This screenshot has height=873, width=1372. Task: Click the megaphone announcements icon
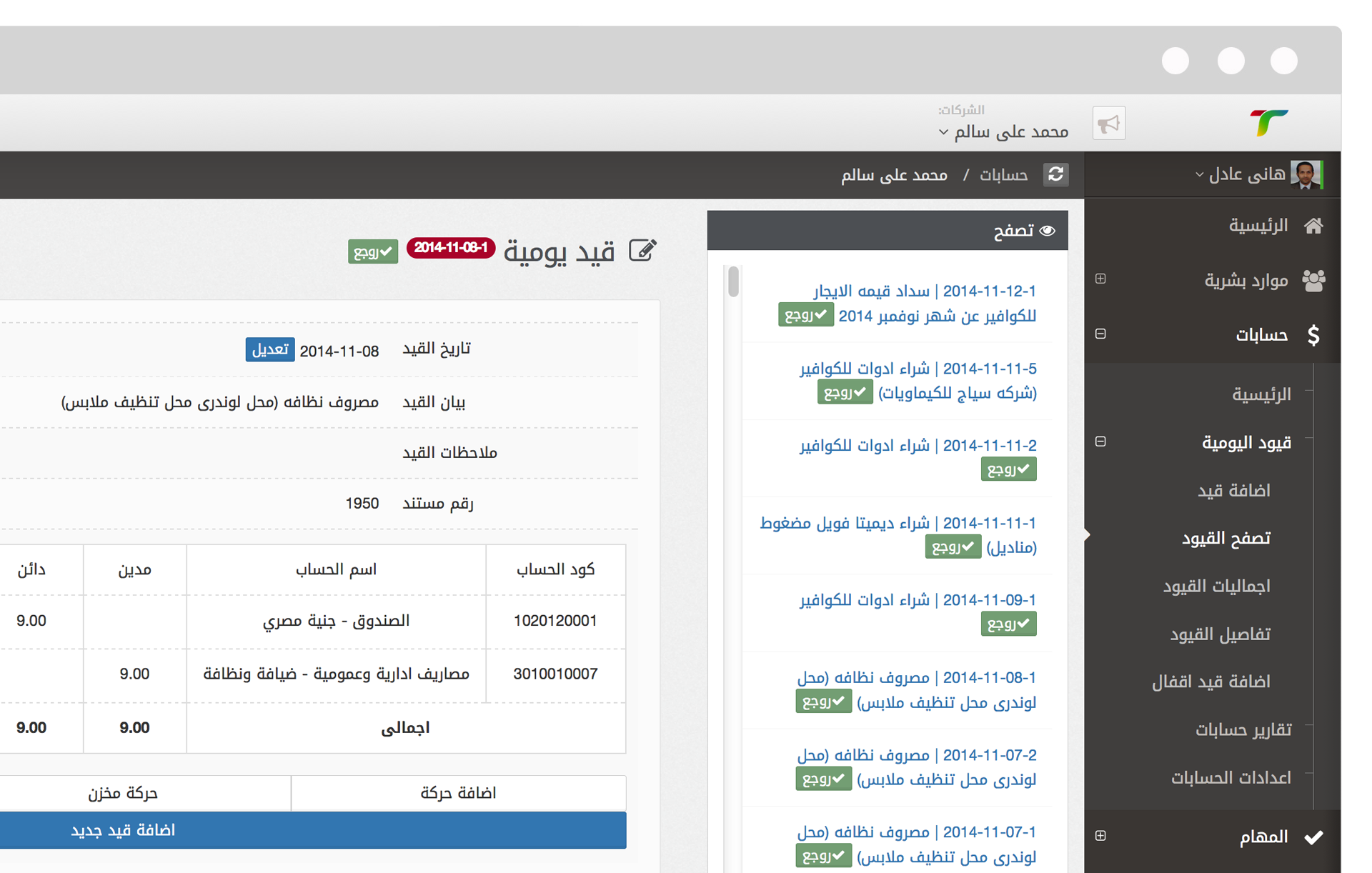(1108, 124)
